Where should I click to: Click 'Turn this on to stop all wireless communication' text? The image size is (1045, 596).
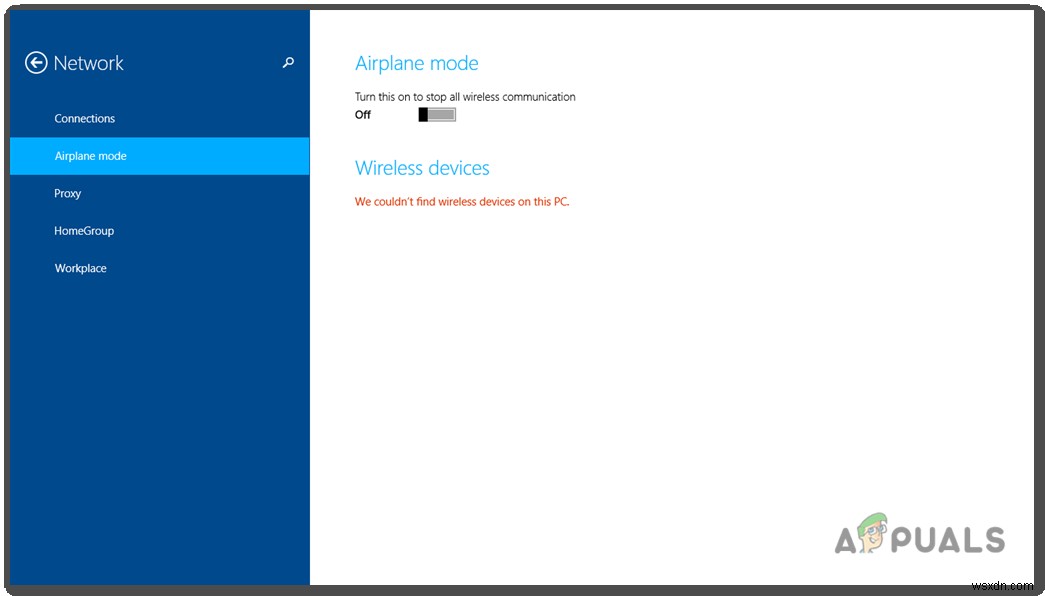coord(465,97)
